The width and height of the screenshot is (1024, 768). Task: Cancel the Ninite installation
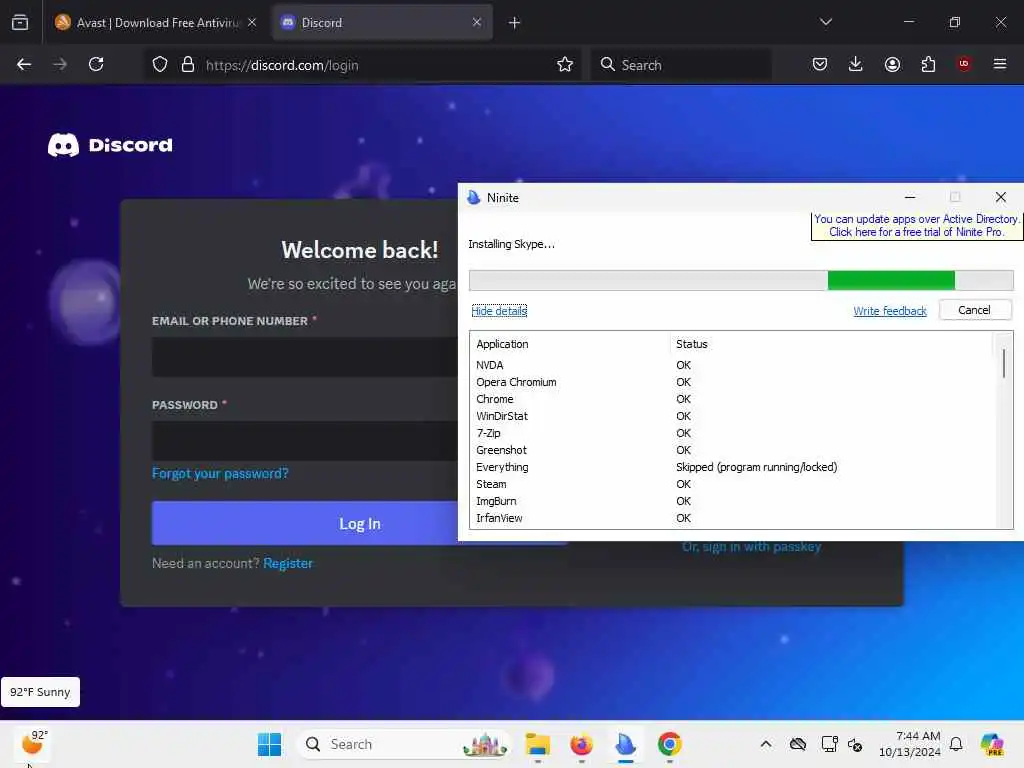[x=974, y=310]
